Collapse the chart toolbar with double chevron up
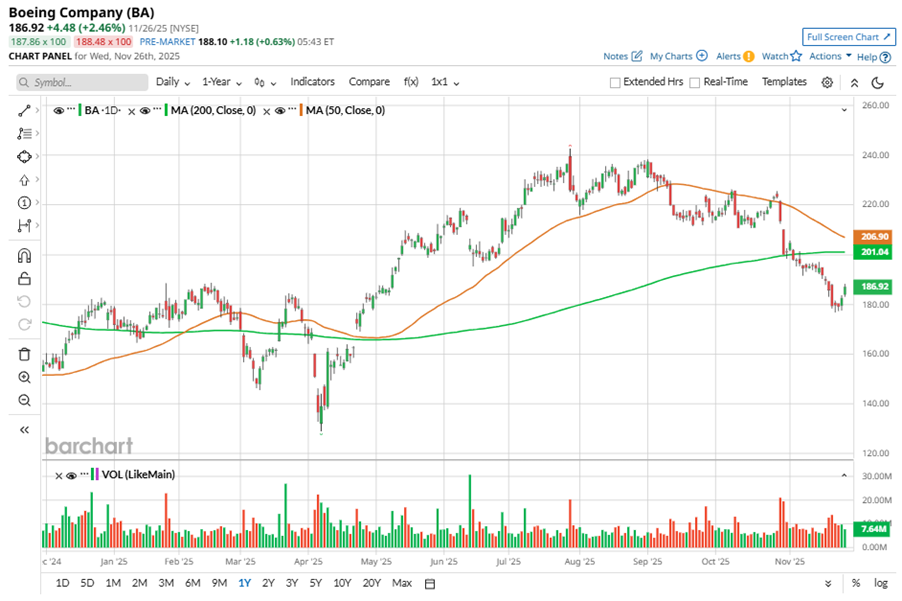Image resolution: width=902 pixels, height=601 pixels. pos(854,83)
